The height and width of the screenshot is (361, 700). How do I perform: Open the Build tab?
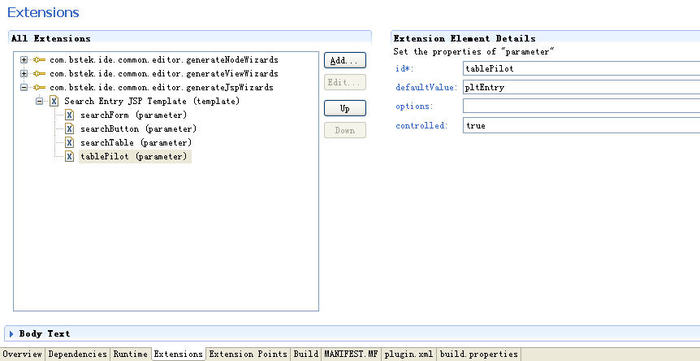click(306, 354)
